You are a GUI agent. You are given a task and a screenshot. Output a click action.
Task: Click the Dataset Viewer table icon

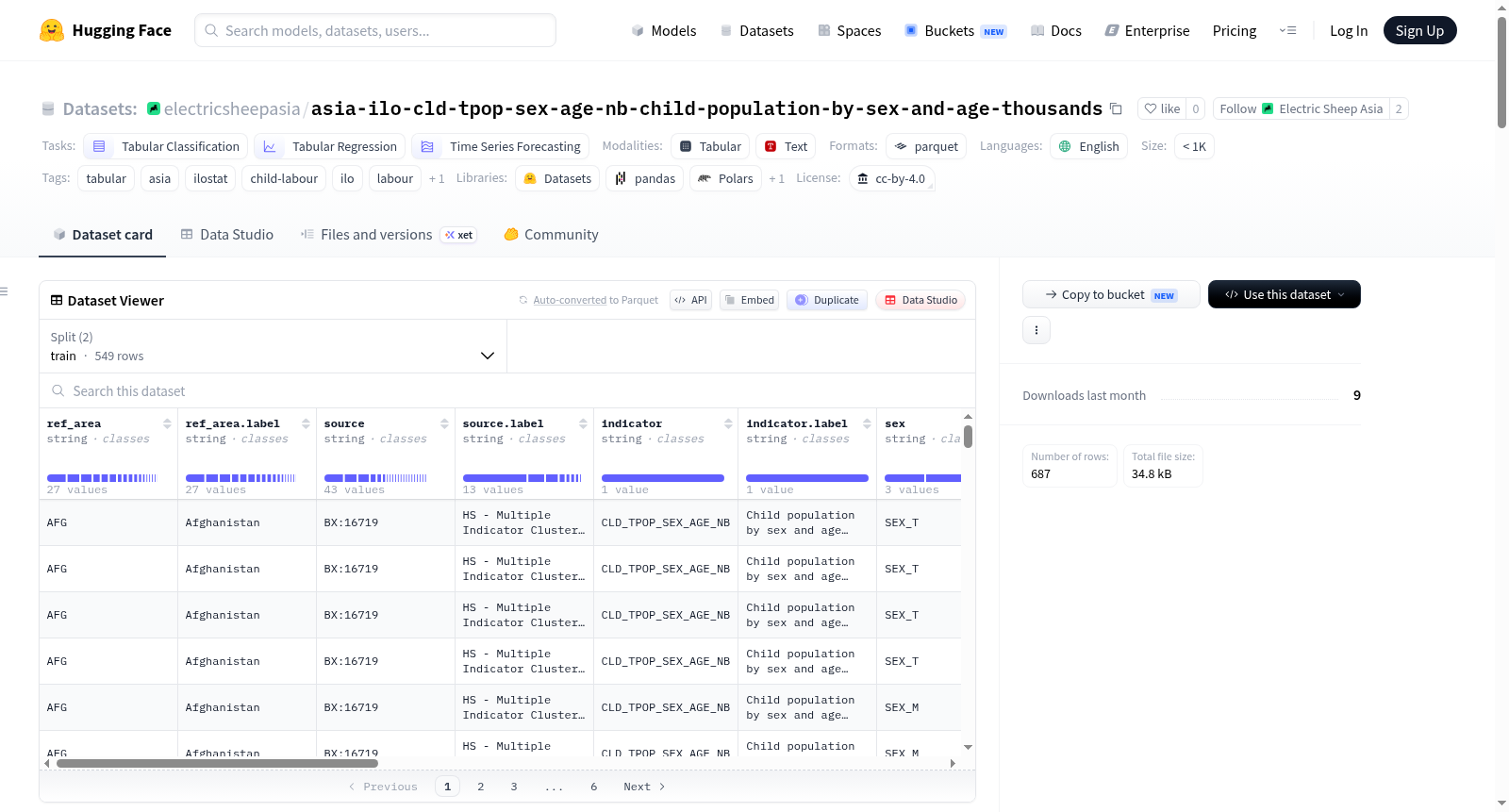tap(57, 300)
